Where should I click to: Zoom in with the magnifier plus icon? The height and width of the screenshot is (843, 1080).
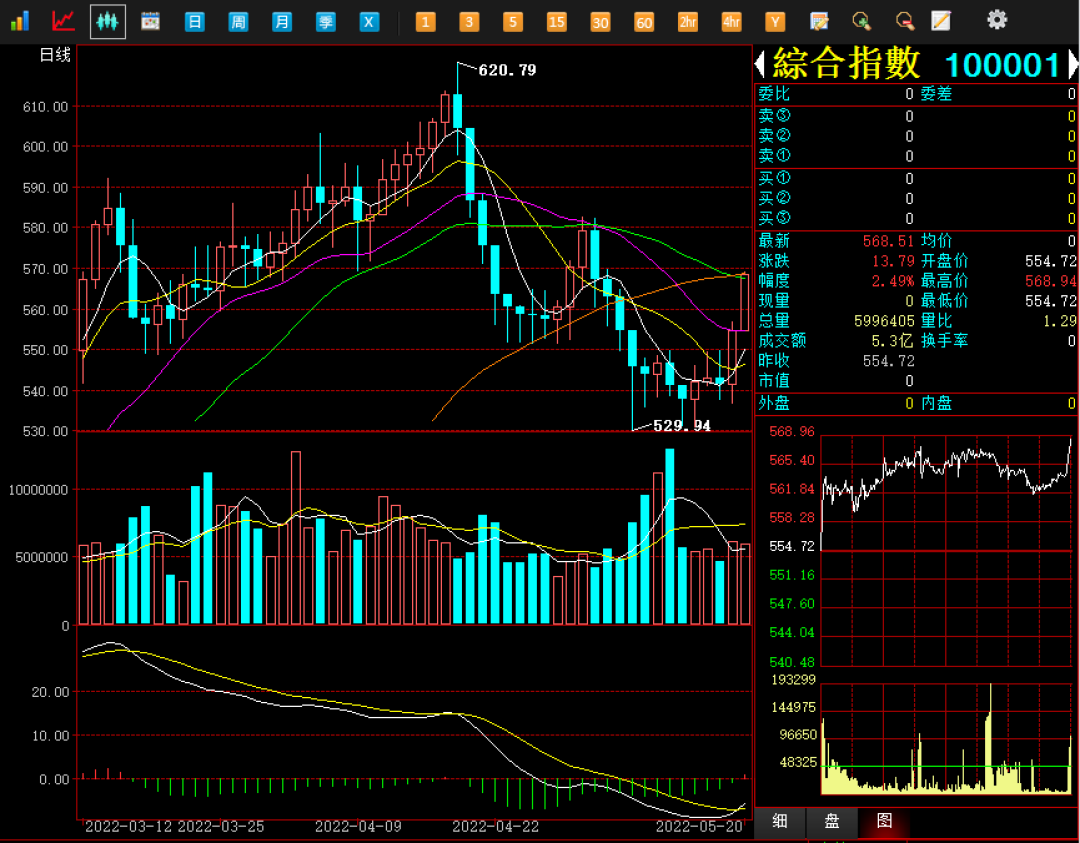point(862,21)
